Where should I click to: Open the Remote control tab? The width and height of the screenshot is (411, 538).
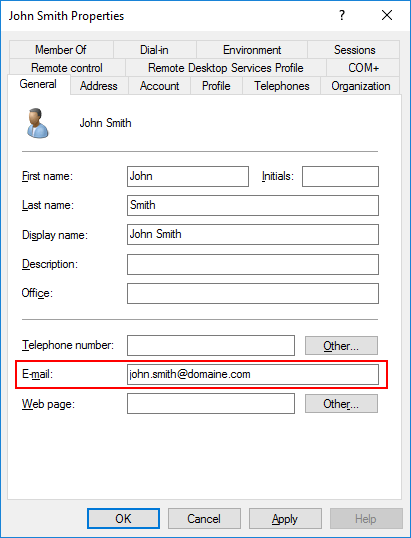(67, 68)
